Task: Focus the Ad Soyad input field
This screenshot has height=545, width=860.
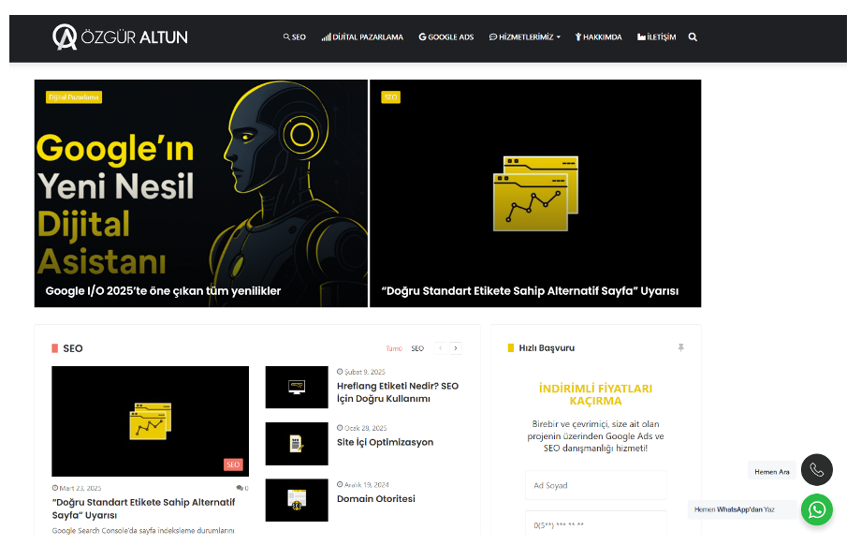Action: point(596,485)
